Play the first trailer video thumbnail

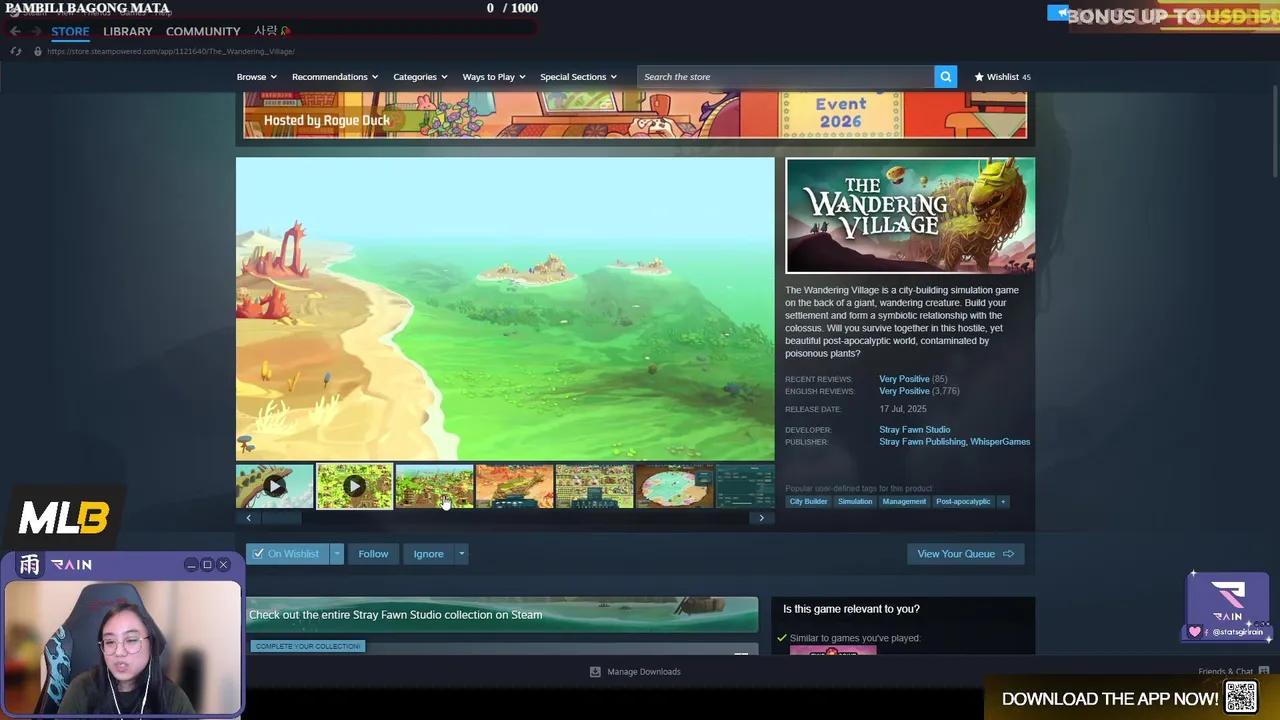275,486
